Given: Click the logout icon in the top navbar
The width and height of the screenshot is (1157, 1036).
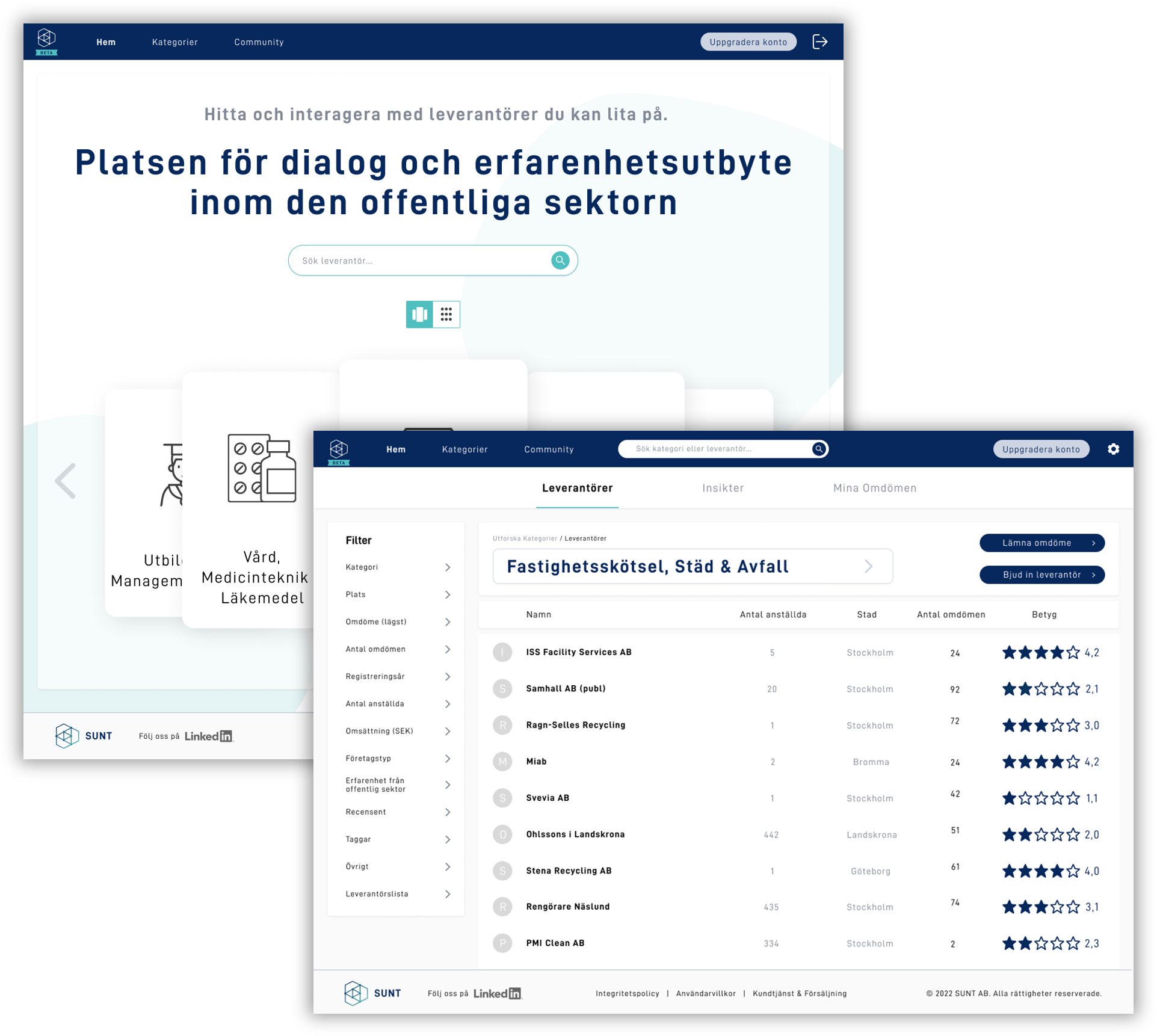Looking at the screenshot, I should click(x=819, y=42).
